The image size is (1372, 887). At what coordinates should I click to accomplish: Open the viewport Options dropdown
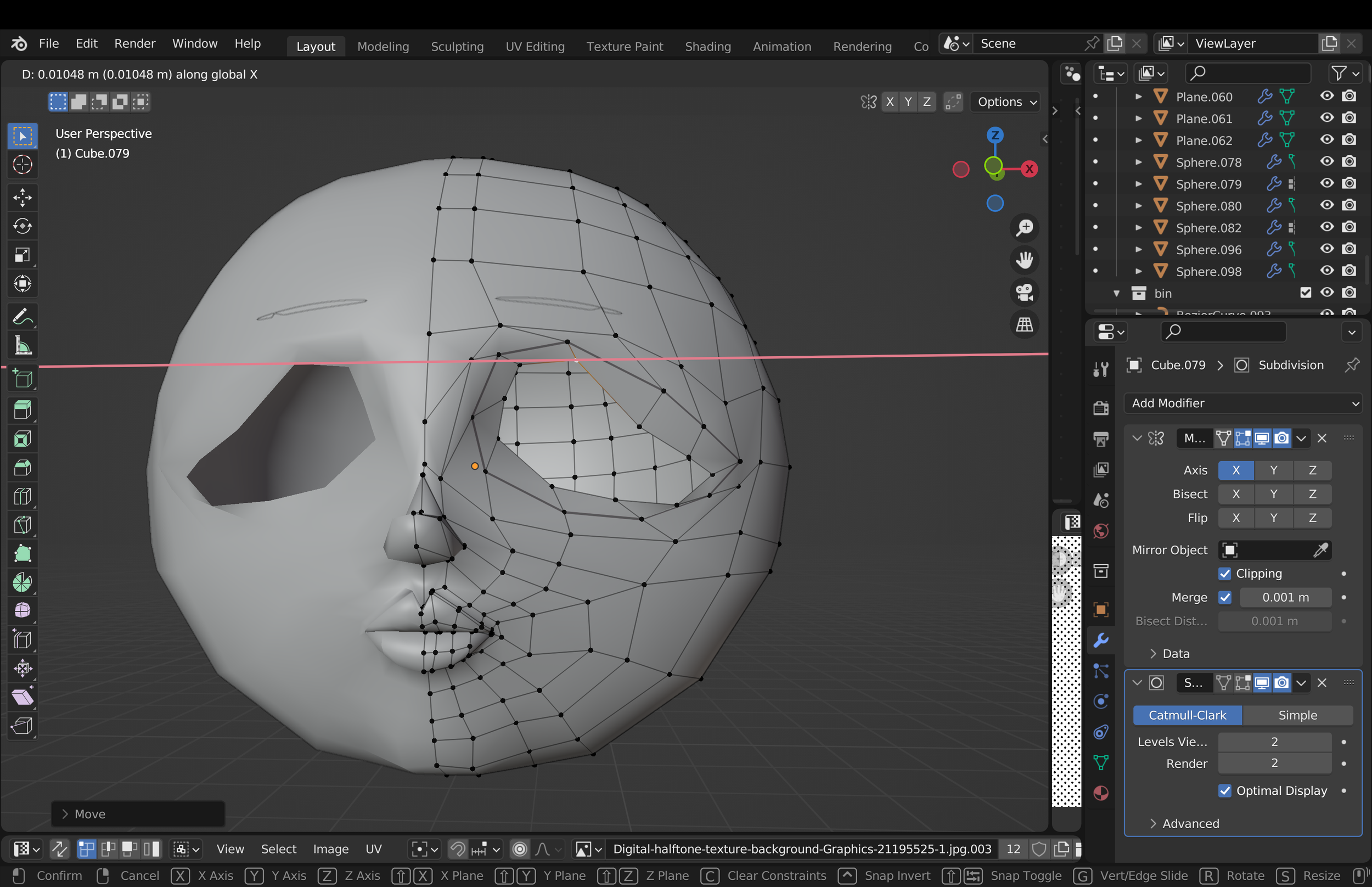coord(1005,102)
